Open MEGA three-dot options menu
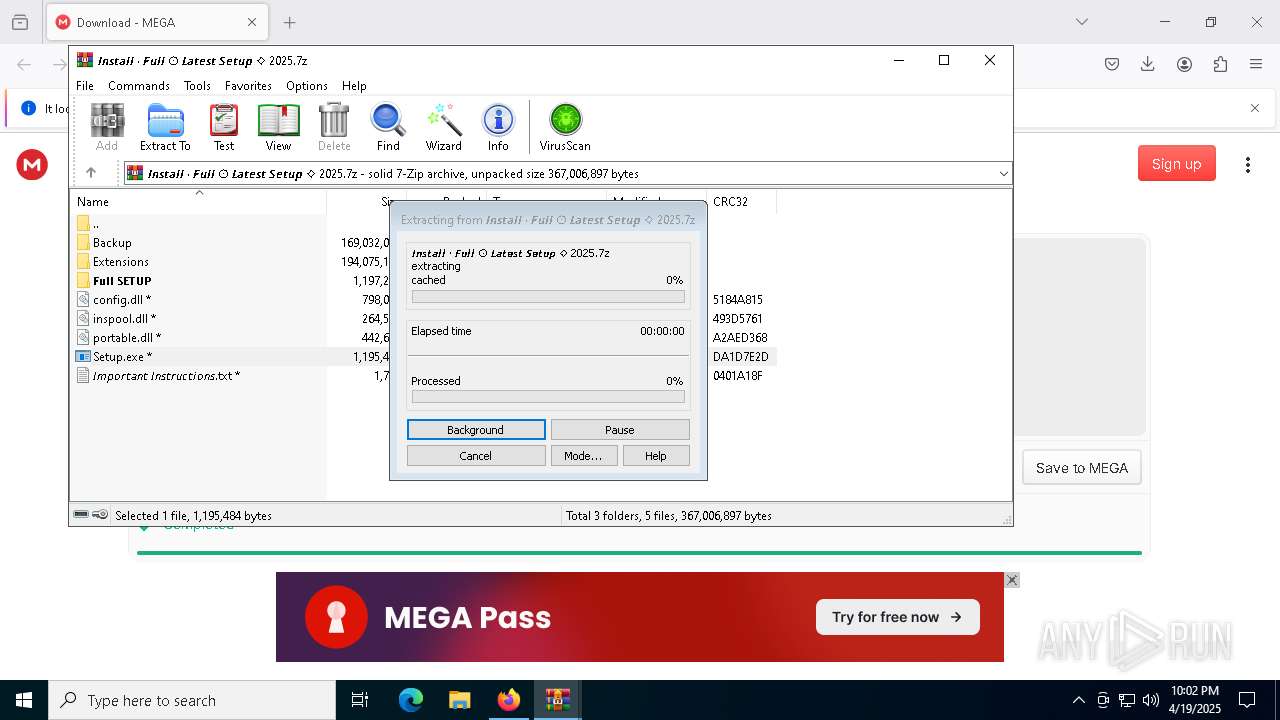 pyautogui.click(x=1248, y=164)
